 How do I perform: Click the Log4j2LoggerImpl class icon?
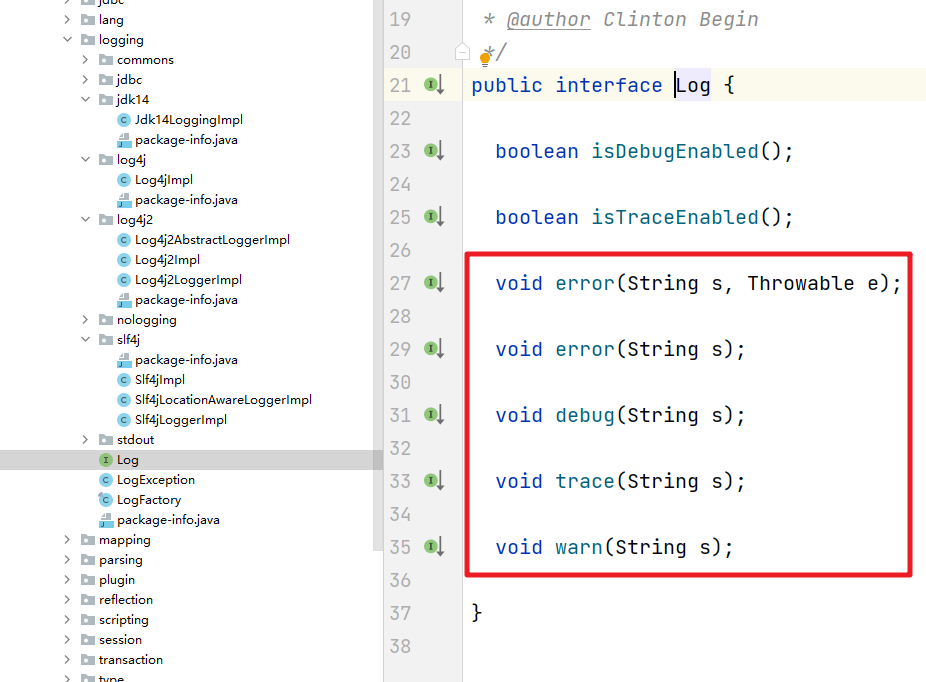pos(123,280)
